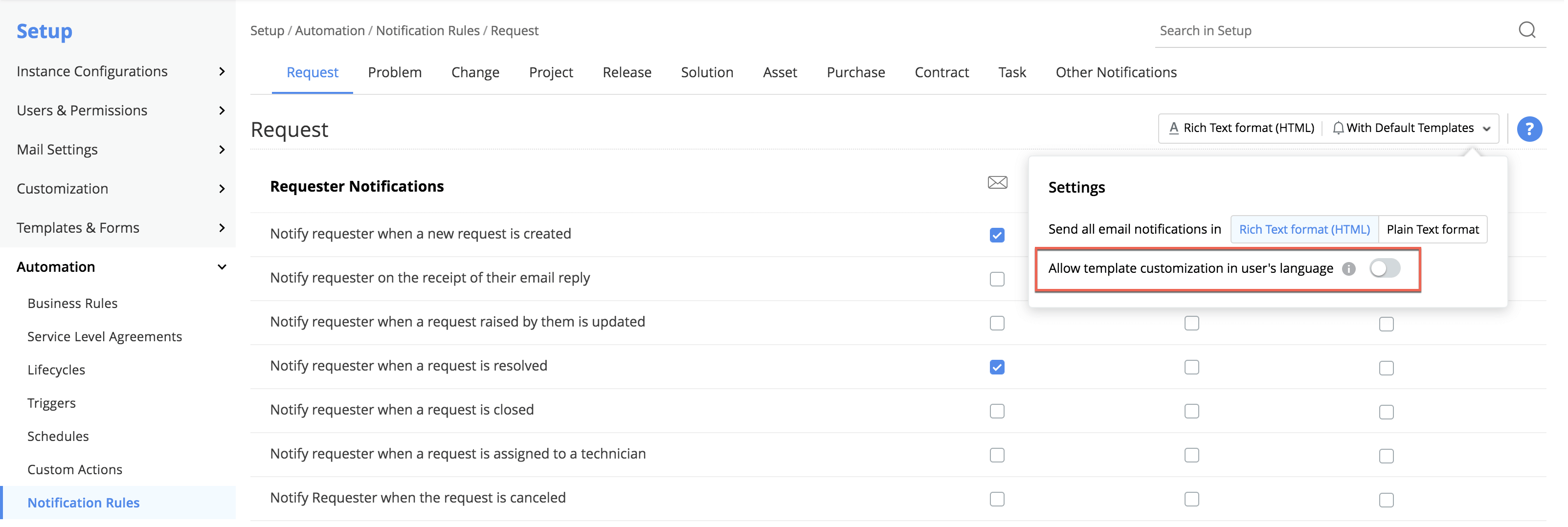Open the Other Notifications tab
1568x527 pixels.
click(x=1116, y=72)
